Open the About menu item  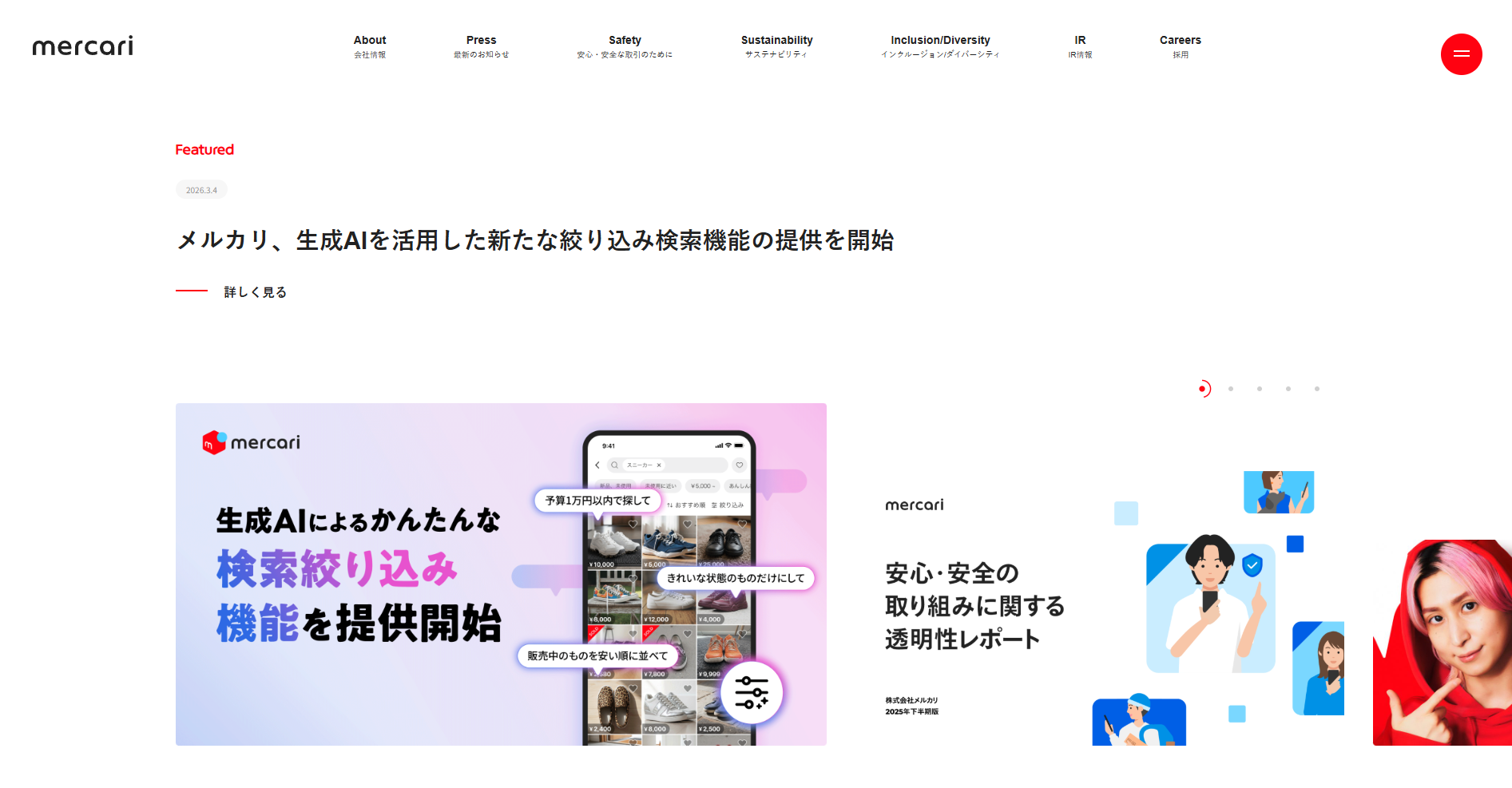(370, 46)
